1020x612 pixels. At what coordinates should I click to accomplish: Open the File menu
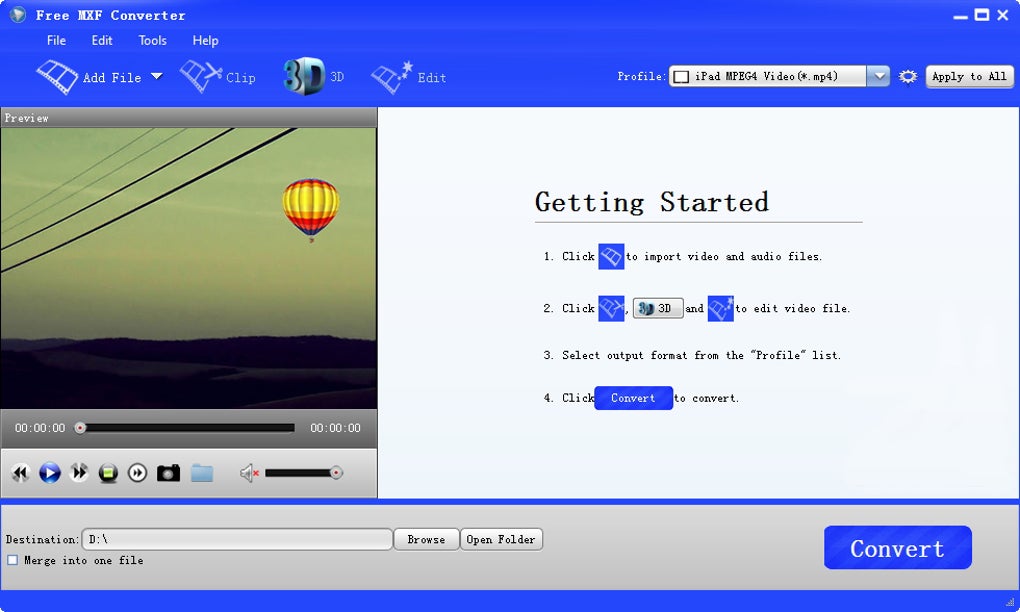(56, 40)
